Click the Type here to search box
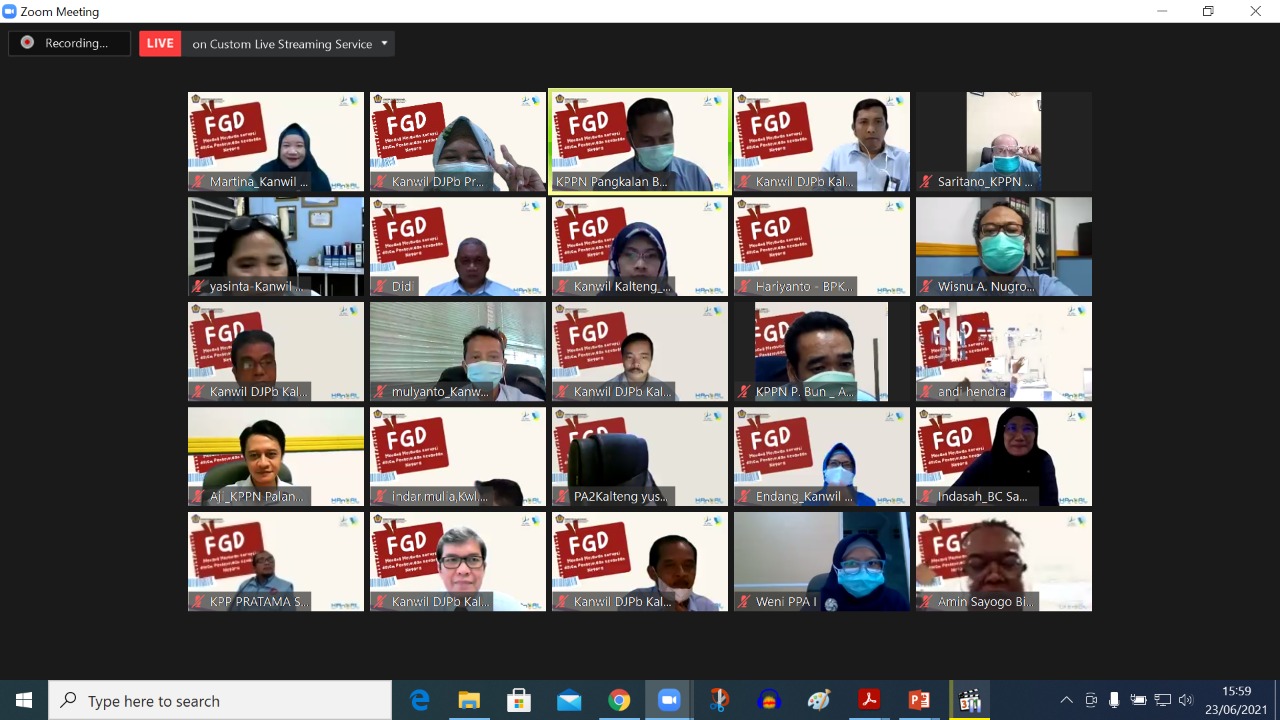 pyautogui.click(x=220, y=701)
